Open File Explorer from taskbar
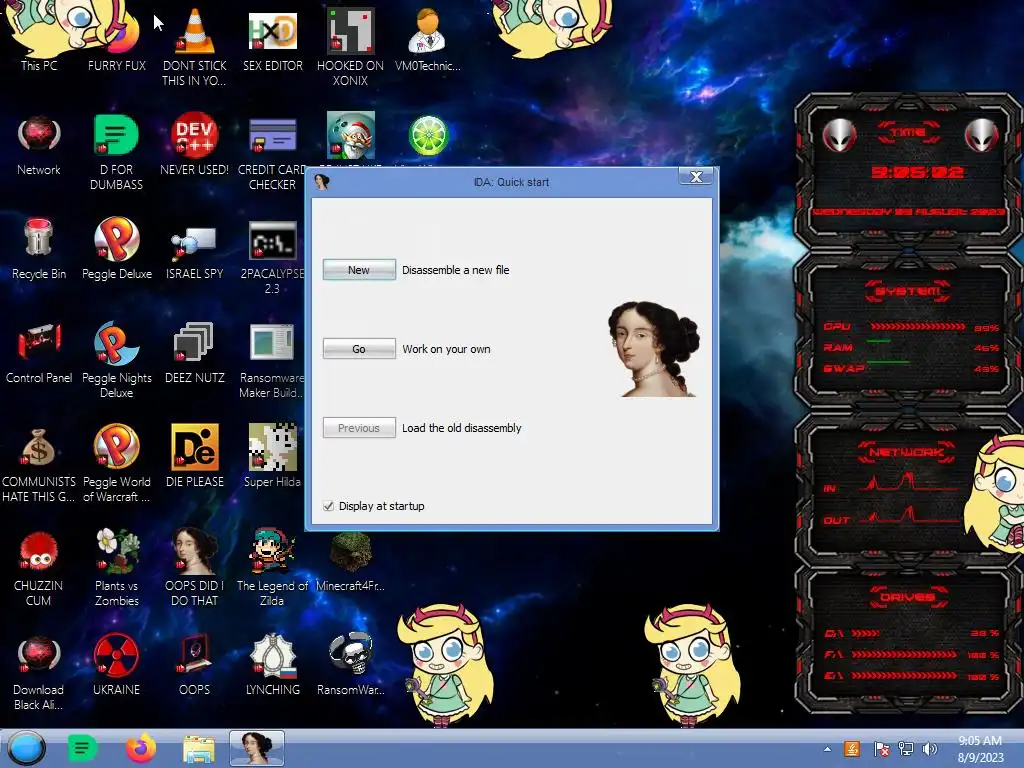Viewport: 1024px width, 768px height. point(199,749)
